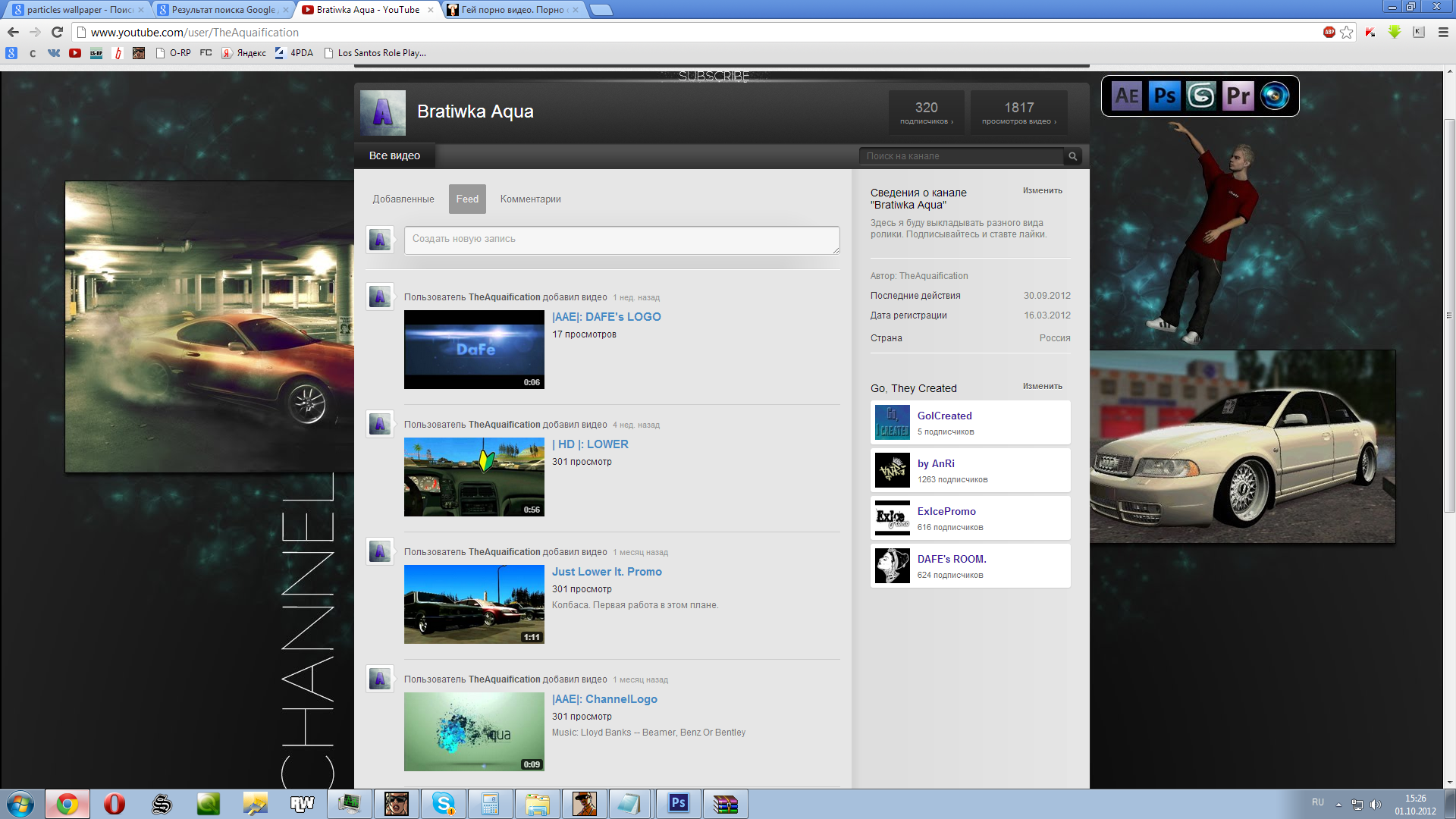The height and width of the screenshot is (819, 1456).
Task: Click the green download arrow extension icon
Action: pyautogui.click(x=1395, y=32)
